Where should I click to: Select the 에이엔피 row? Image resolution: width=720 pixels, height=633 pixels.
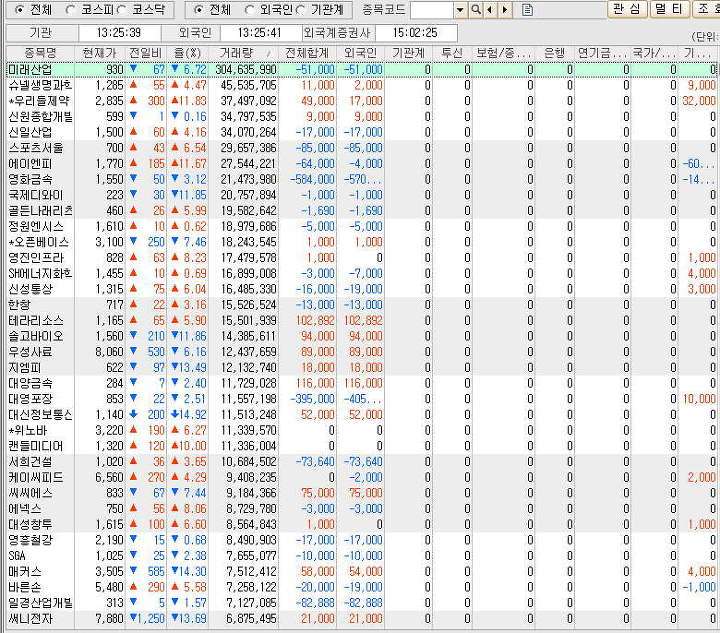coord(361,163)
